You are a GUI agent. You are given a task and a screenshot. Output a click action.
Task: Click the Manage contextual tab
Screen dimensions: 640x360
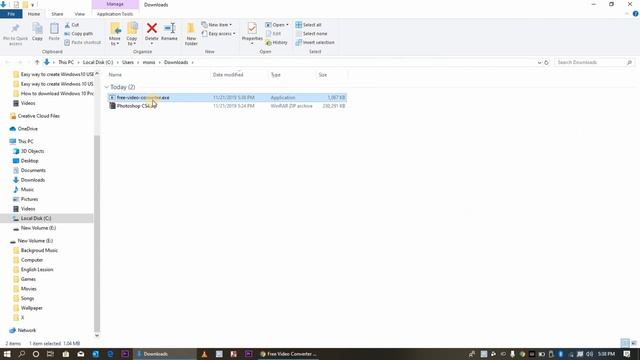(x=115, y=4)
